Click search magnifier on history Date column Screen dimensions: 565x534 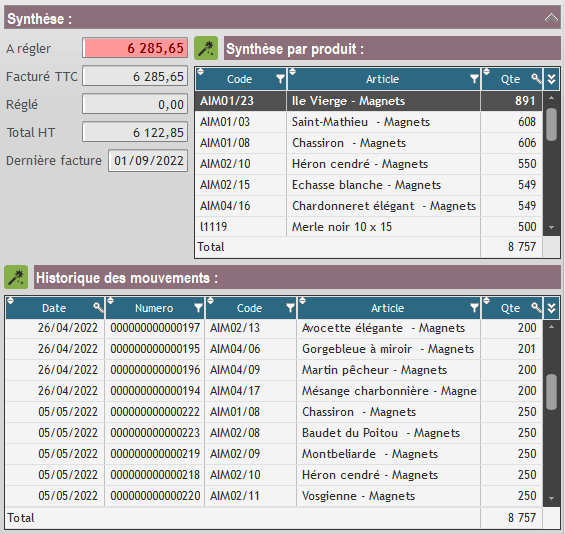(98, 308)
